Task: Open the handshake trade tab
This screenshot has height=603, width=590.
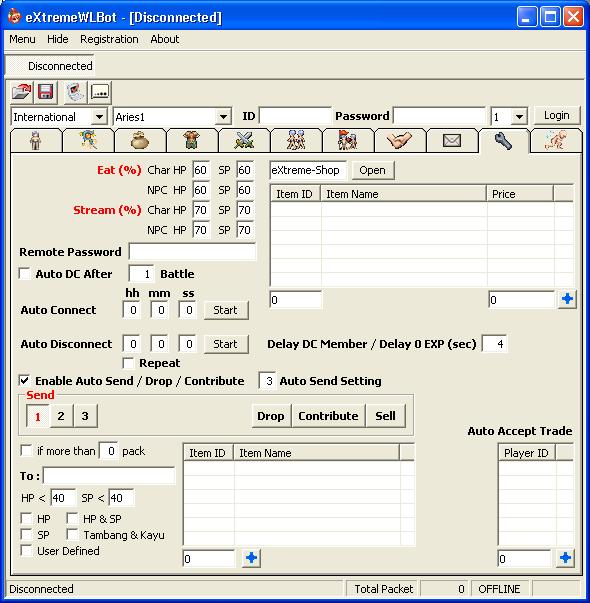Action: pos(400,141)
